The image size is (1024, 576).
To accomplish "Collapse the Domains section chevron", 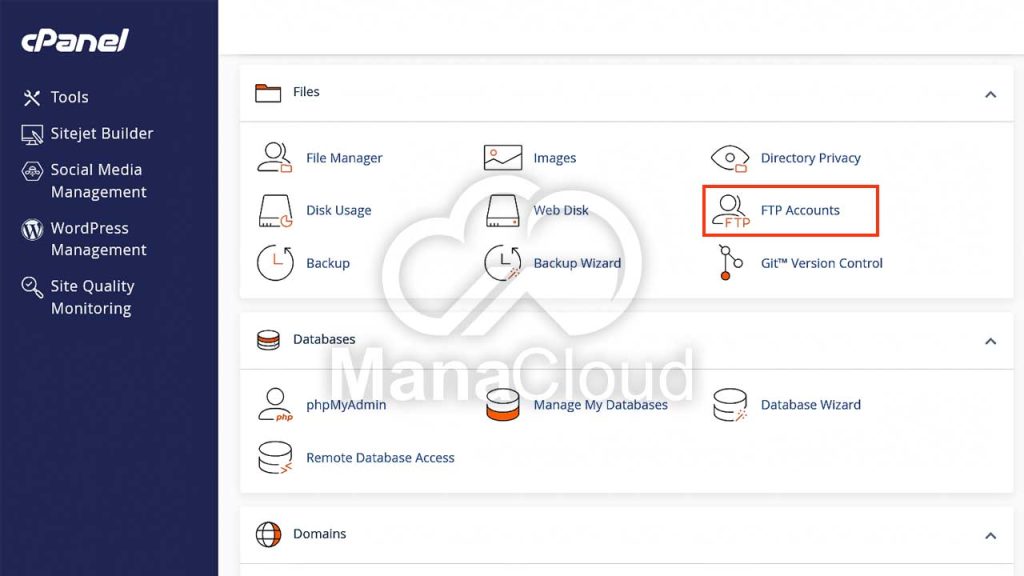I will point(990,536).
